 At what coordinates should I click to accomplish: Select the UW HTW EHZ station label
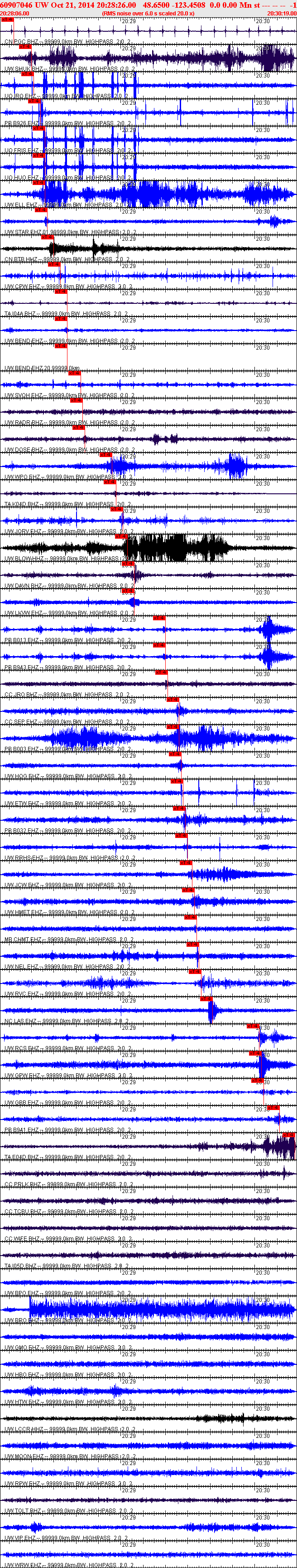(x=68, y=1403)
